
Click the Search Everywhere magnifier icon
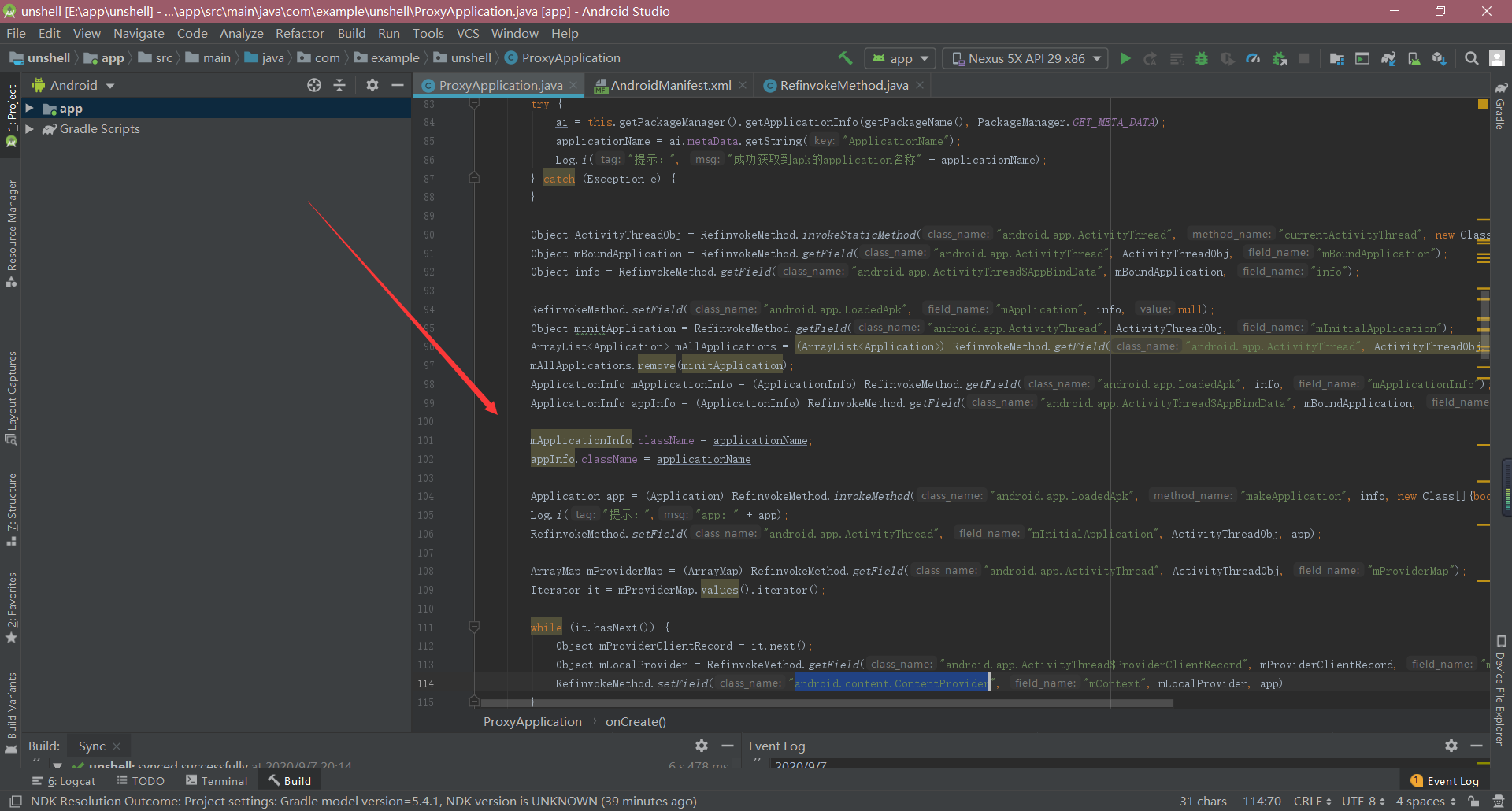point(1471,58)
